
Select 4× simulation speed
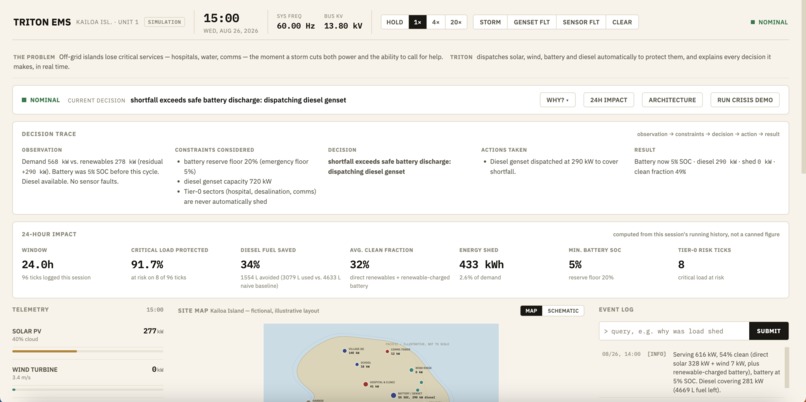(435, 22)
